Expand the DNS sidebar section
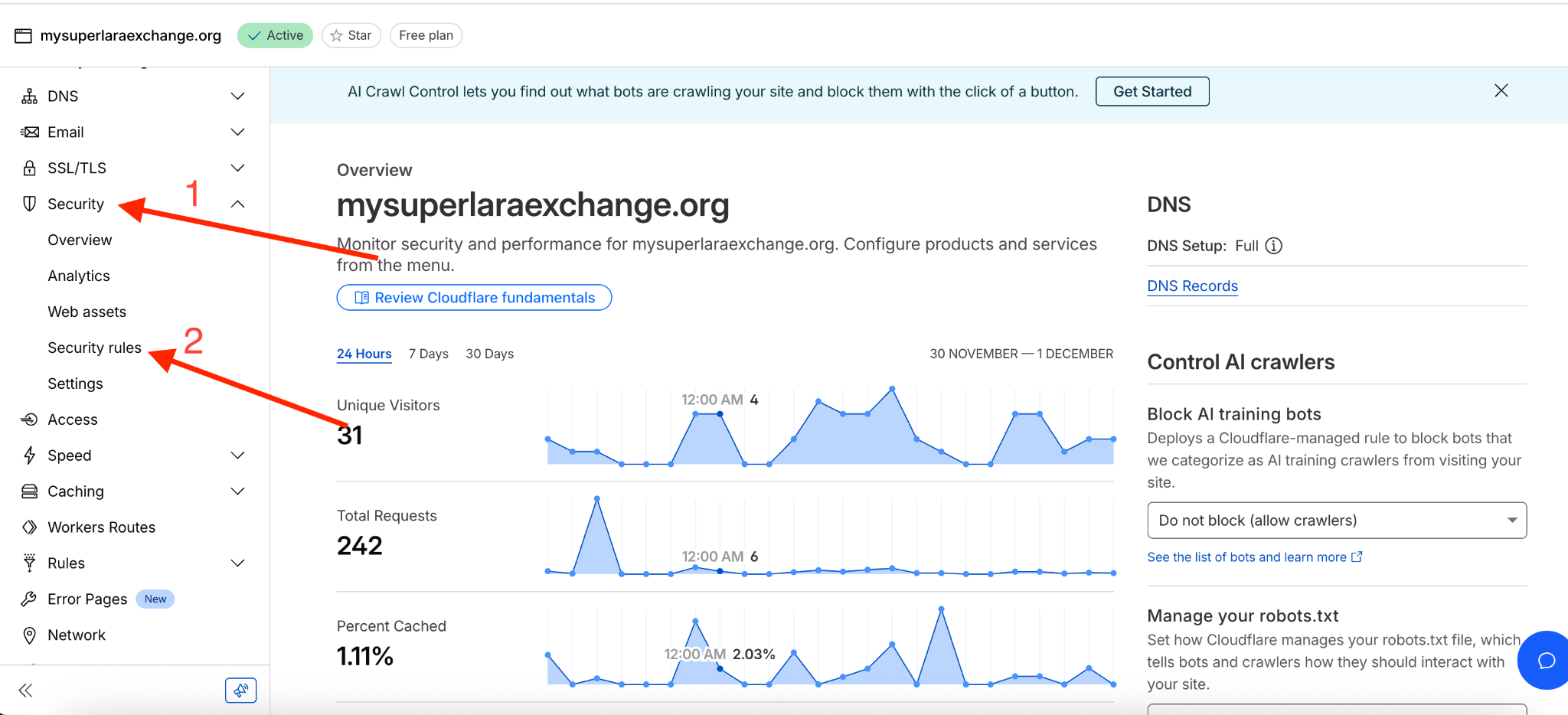 pyautogui.click(x=237, y=96)
